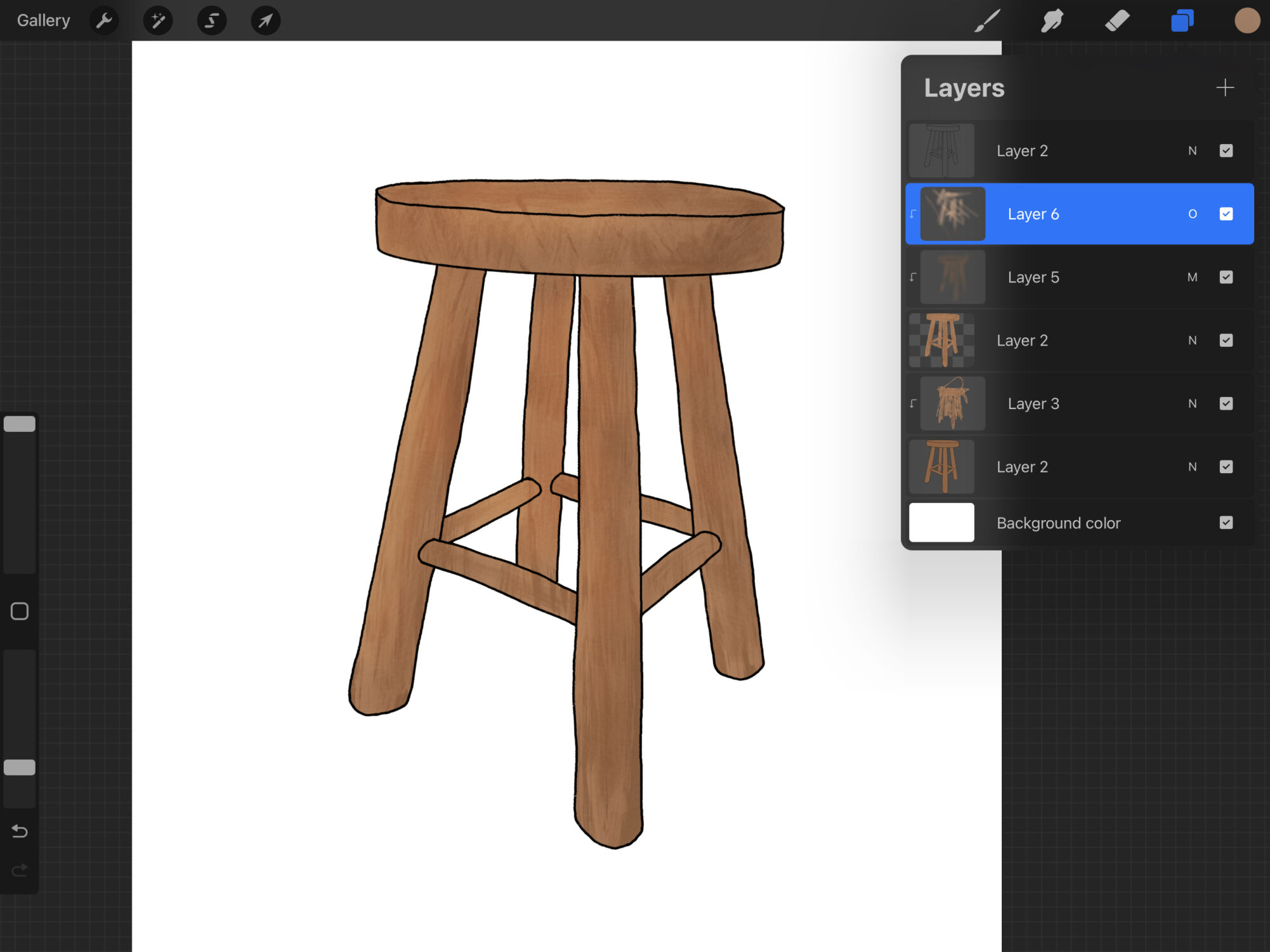This screenshot has height=952, width=1270.
Task: Return to the Gallery
Action: [x=43, y=21]
